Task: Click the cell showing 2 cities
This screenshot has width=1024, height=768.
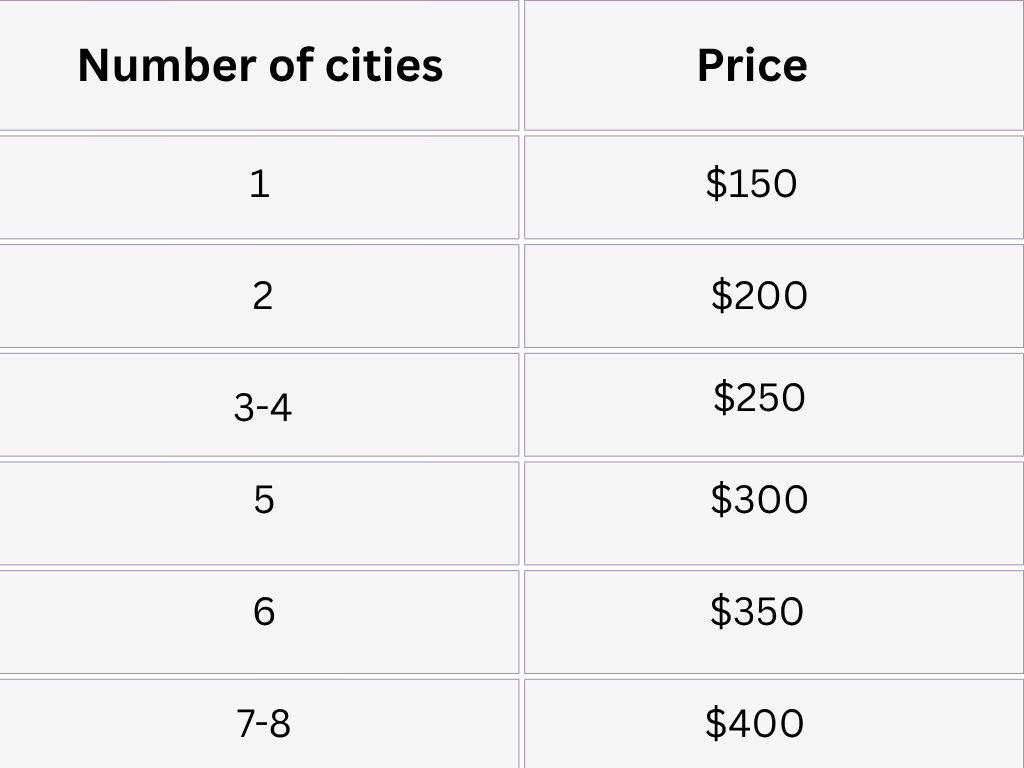Action: pos(261,296)
